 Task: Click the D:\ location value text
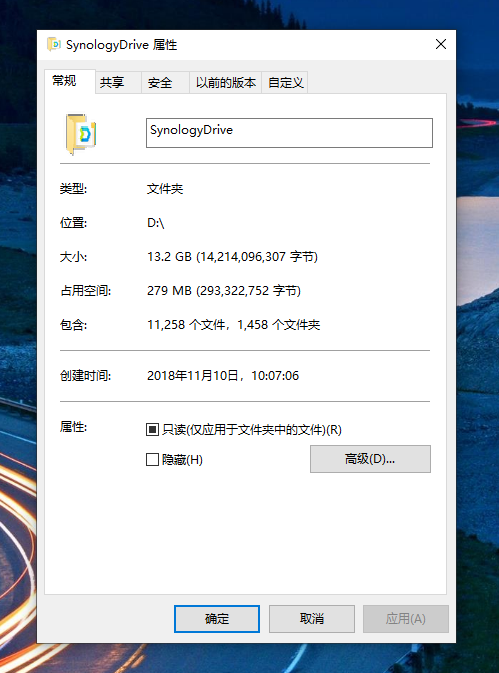(x=156, y=223)
